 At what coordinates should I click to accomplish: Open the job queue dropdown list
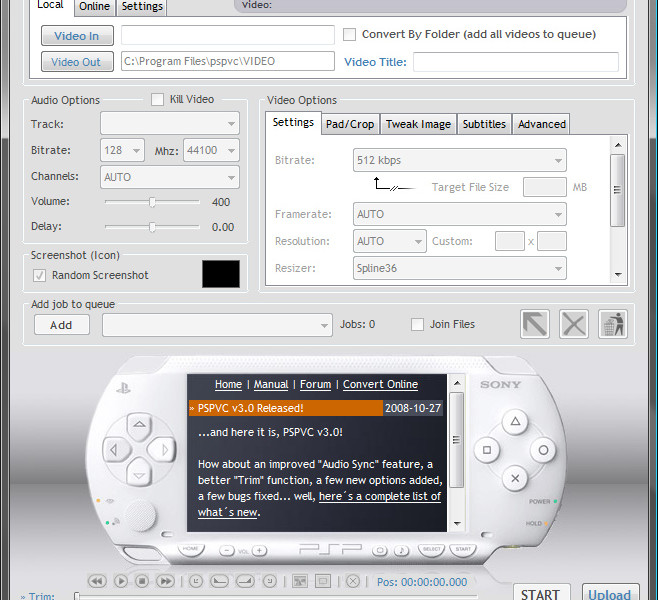(x=217, y=325)
